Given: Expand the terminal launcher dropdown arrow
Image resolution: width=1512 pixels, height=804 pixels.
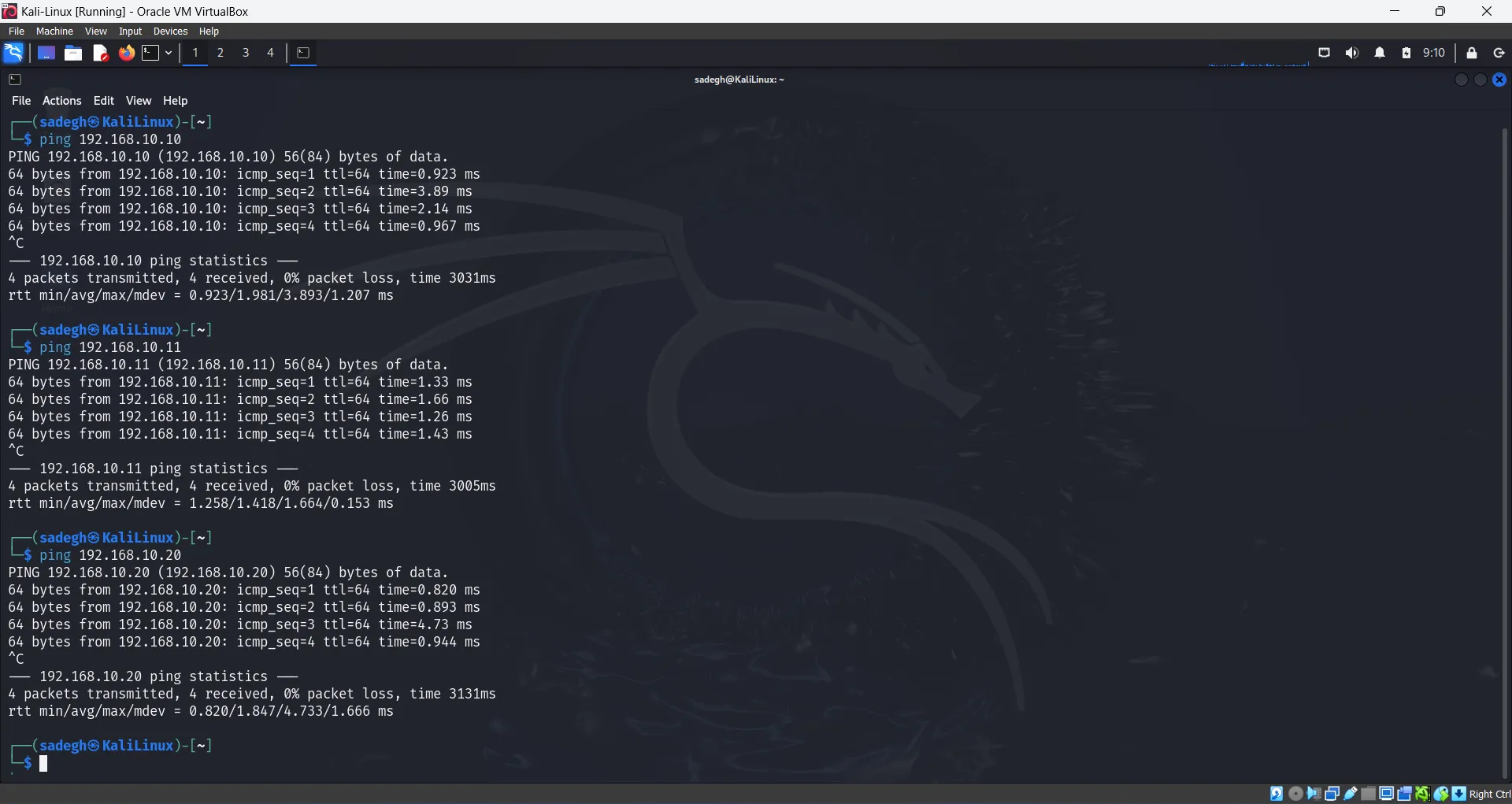Looking at the screenshot, I should pos(169,53).
